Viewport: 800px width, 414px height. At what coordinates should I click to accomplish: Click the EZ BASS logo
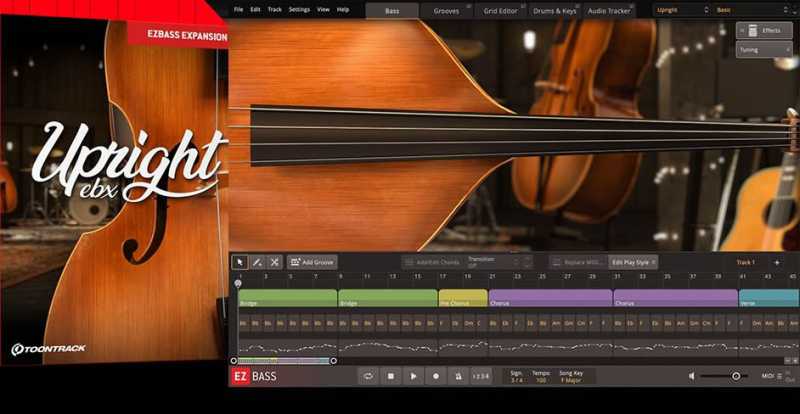click(x=255, y=377)
